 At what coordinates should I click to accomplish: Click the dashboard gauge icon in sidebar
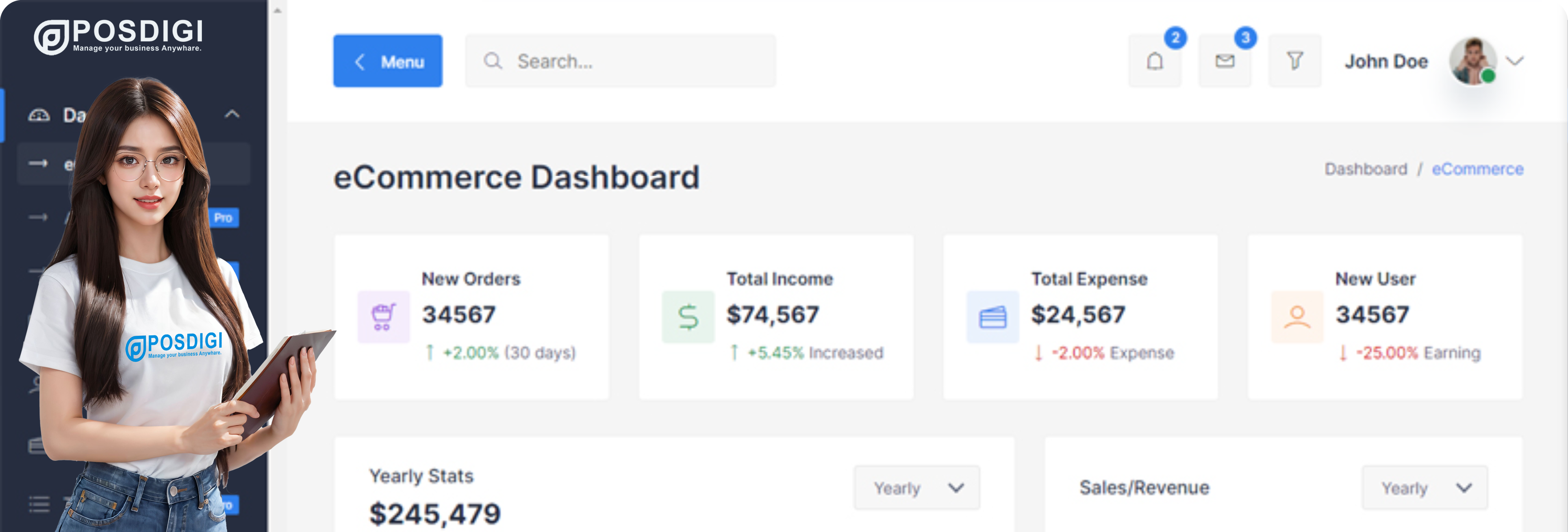(40, 114)
